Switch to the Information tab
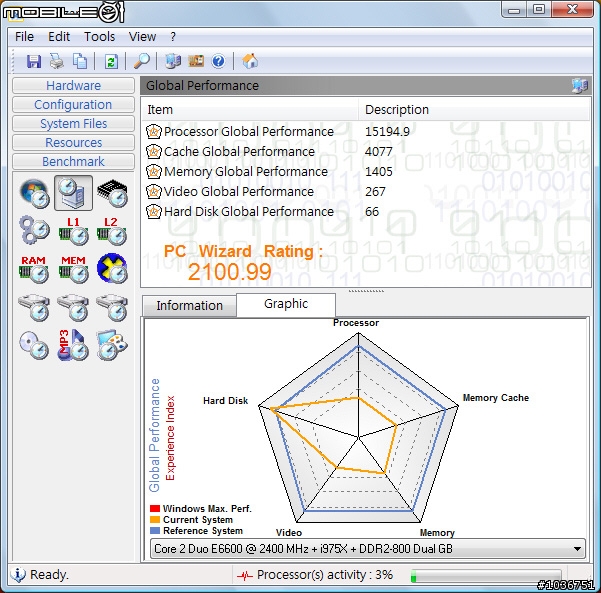Image resolution: width=601 pixels, height=593 pixels. point(189,306)
